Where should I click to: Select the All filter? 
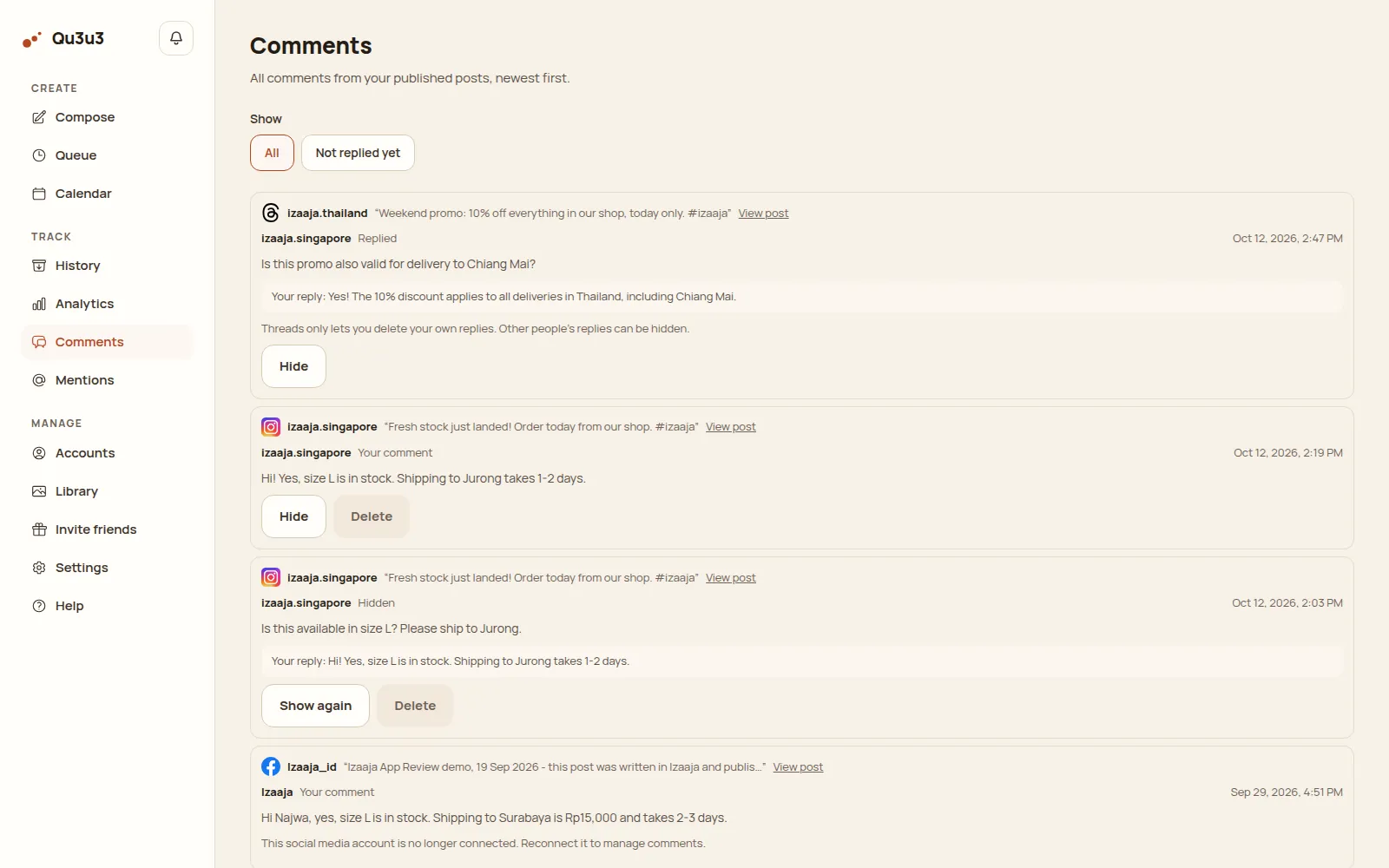pos(272,153)
